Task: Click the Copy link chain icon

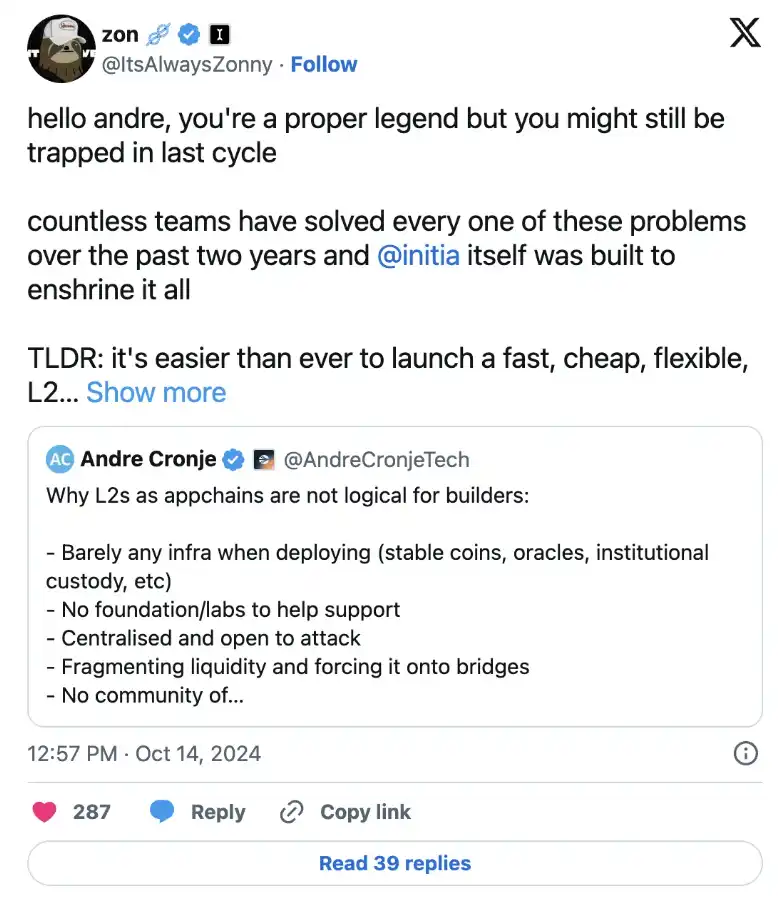Action: tap(292, 812)
